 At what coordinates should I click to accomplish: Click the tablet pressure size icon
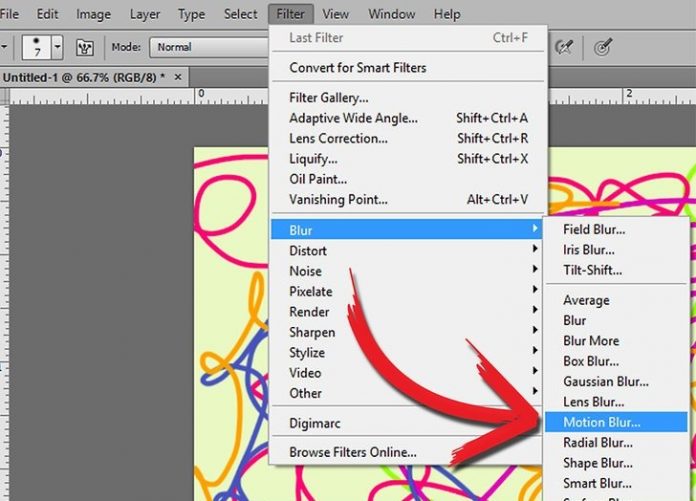(603, 47)
